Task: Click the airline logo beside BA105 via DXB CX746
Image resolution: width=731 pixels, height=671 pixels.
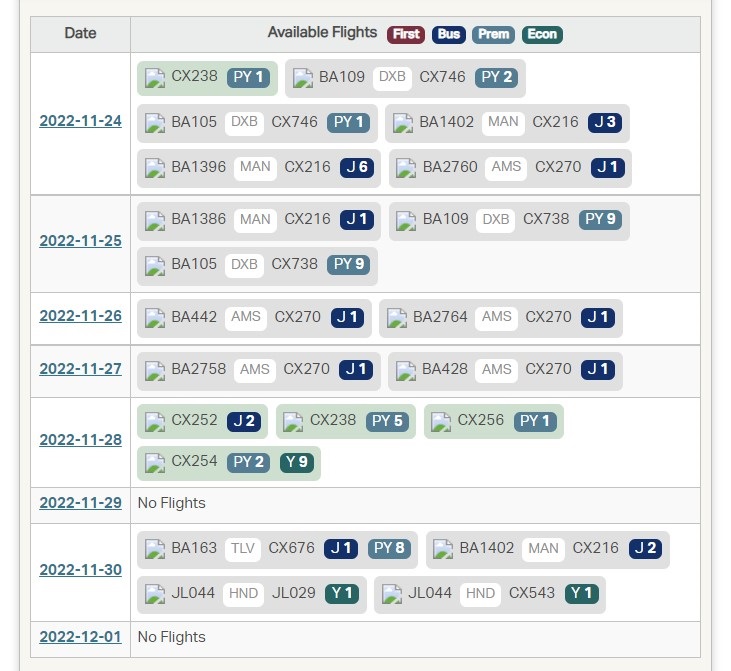Action: (155, 123)
